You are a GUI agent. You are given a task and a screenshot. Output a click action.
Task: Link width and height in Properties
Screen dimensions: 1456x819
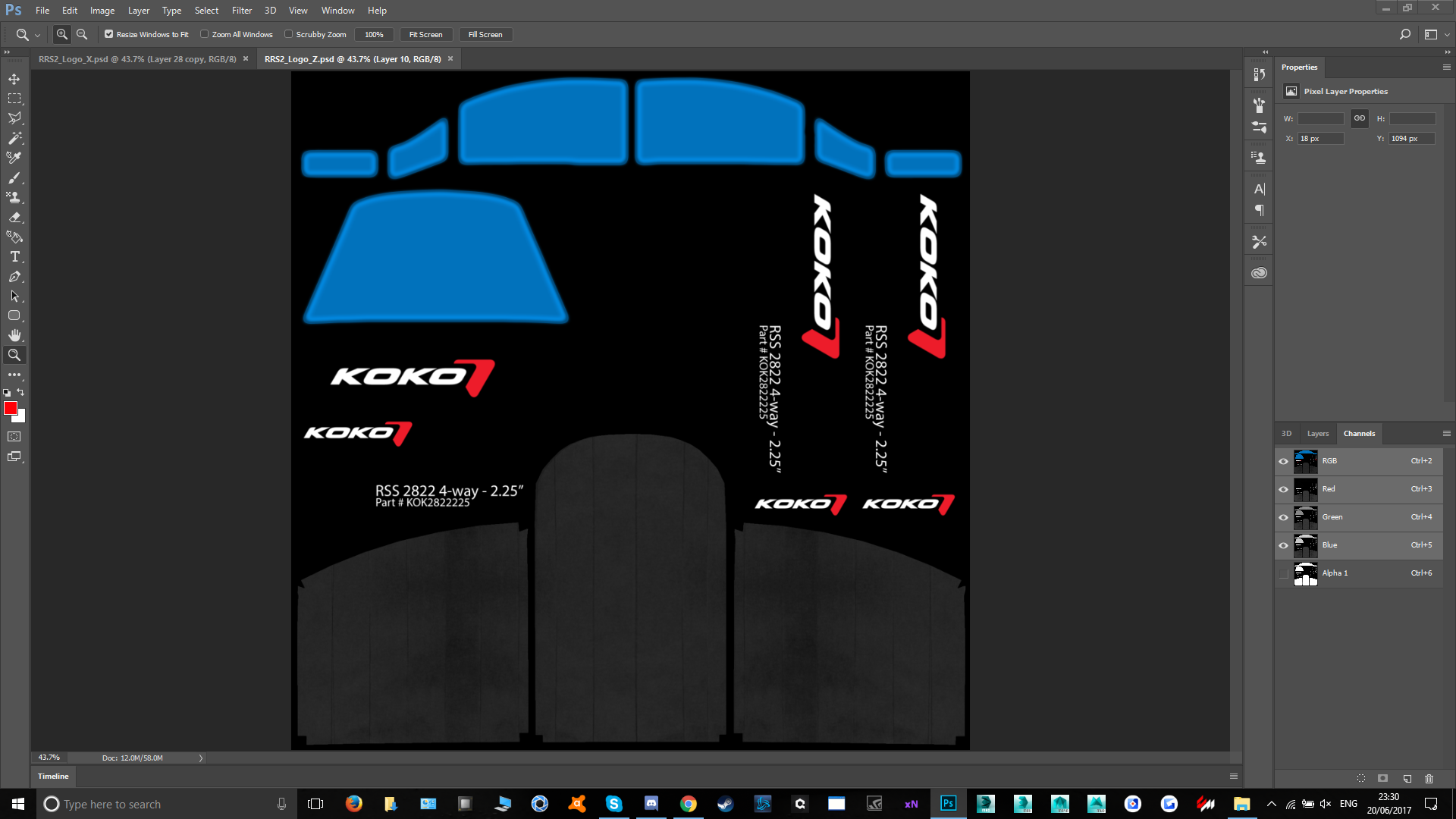[1359, 118]
